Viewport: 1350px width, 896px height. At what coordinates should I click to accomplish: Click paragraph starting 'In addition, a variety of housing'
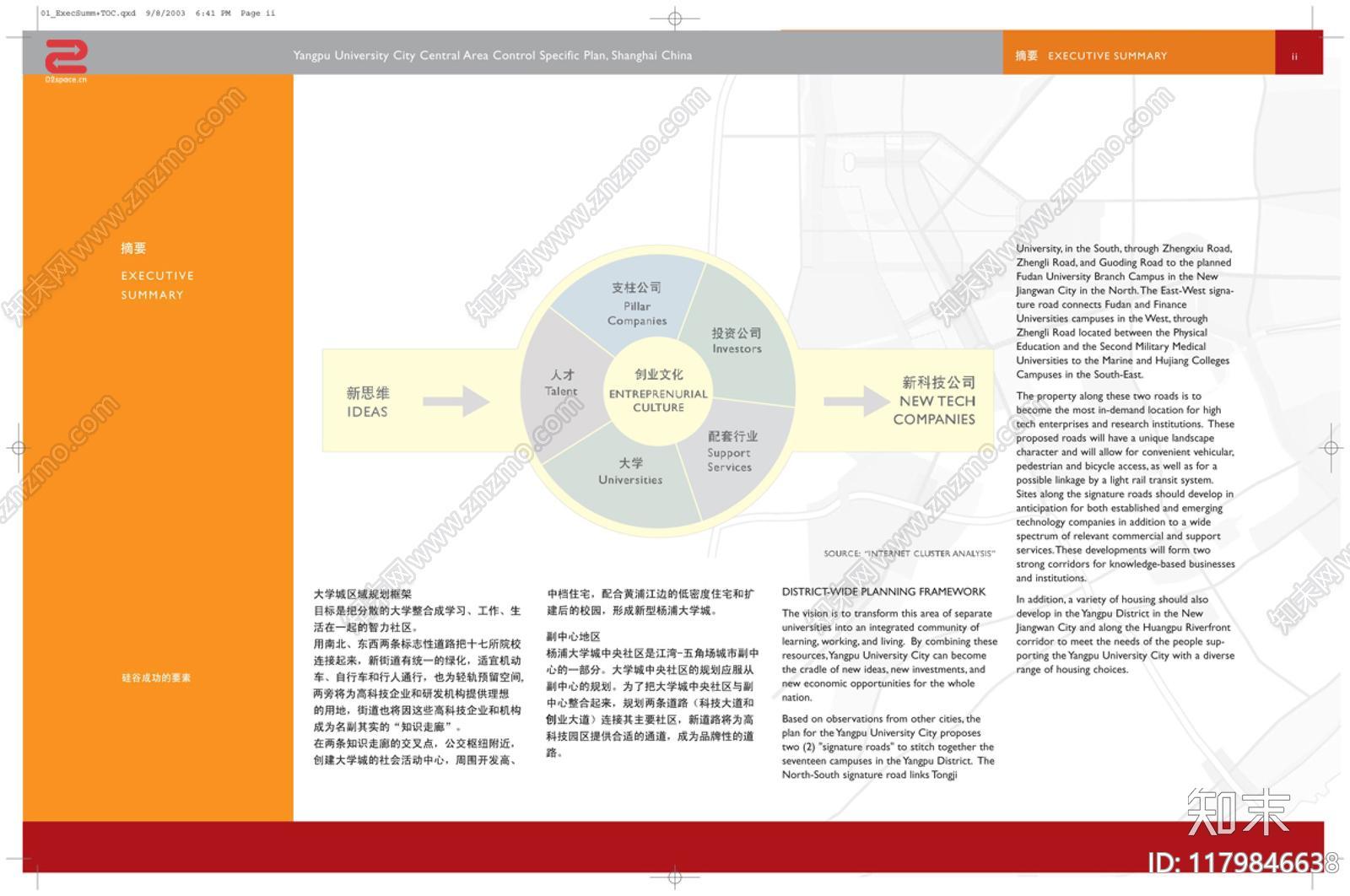point(1125,634)
